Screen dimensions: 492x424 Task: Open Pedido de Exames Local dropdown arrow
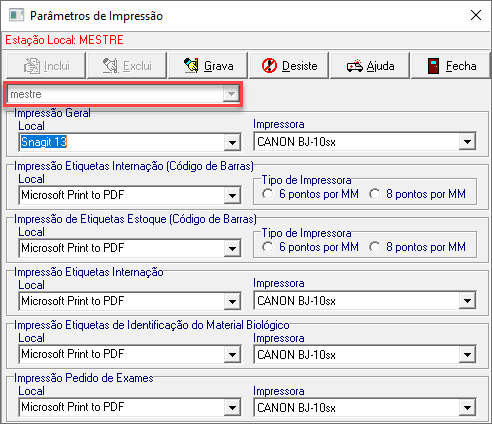[232, 408]
